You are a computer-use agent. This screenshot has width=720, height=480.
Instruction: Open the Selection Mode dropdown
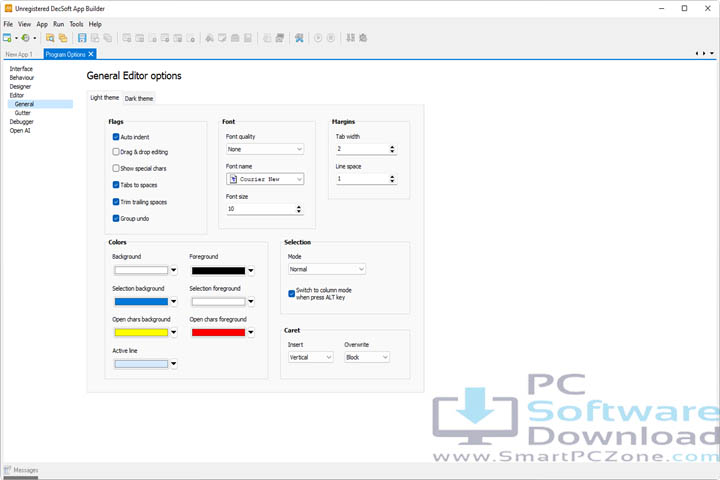(x=326, y=269)
